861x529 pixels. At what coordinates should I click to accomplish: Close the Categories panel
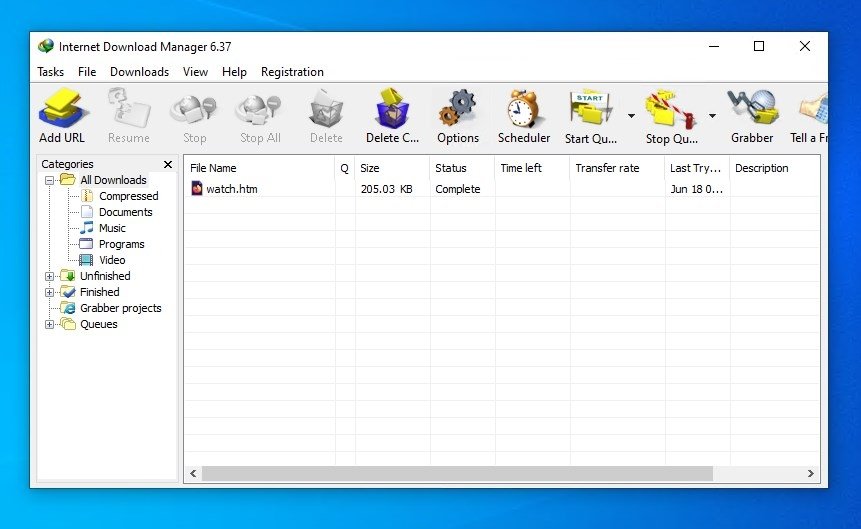pyautogui.click(x=168, y=164)
